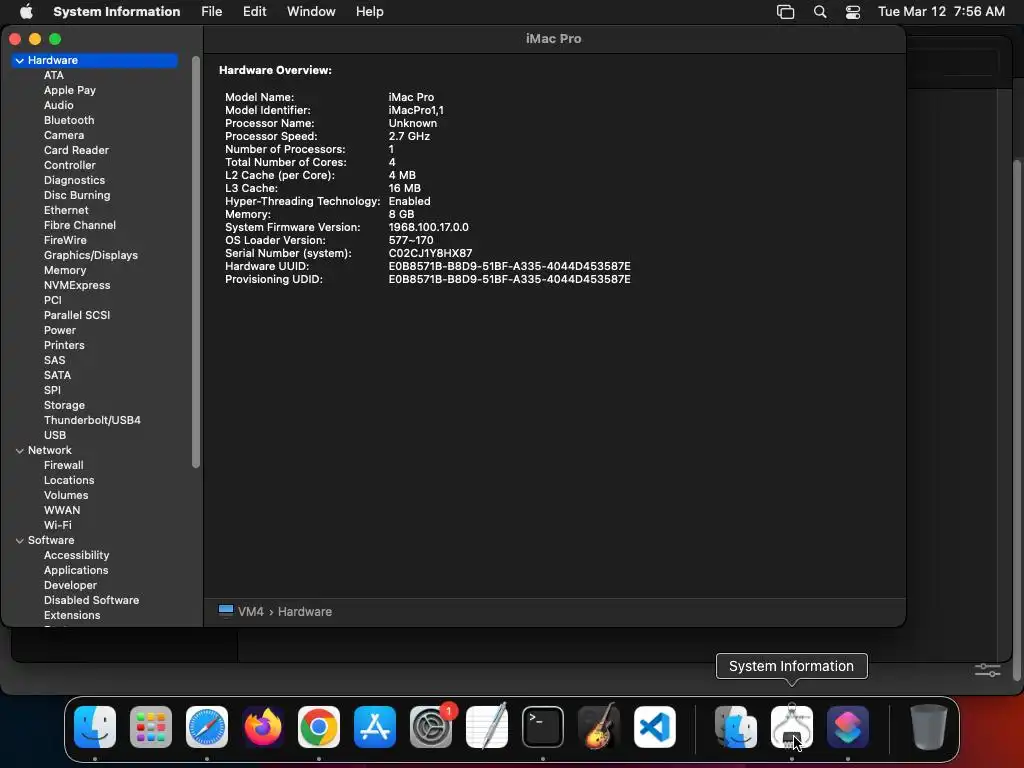Open Launchpad in the Dock

(151, 727)
